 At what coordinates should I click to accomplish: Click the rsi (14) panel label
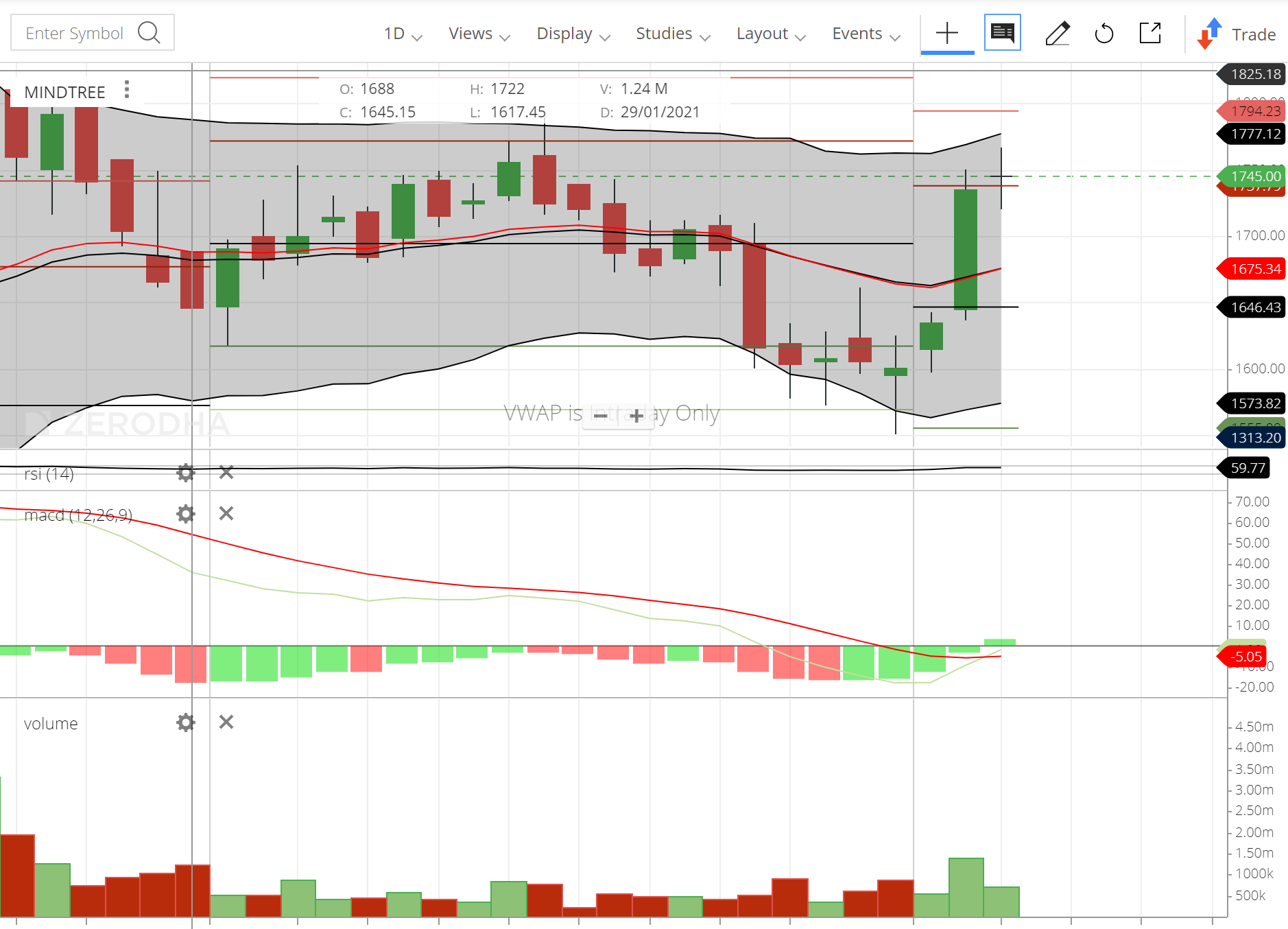pyautogui.click(x=49, y=473)
